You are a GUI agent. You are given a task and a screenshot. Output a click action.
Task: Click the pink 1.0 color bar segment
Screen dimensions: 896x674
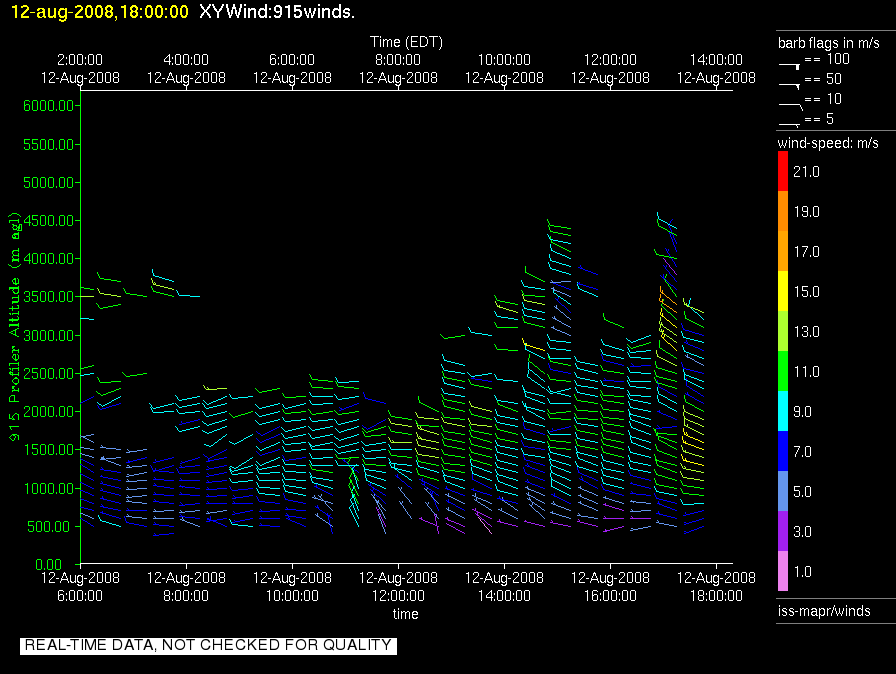click(783, 571)
